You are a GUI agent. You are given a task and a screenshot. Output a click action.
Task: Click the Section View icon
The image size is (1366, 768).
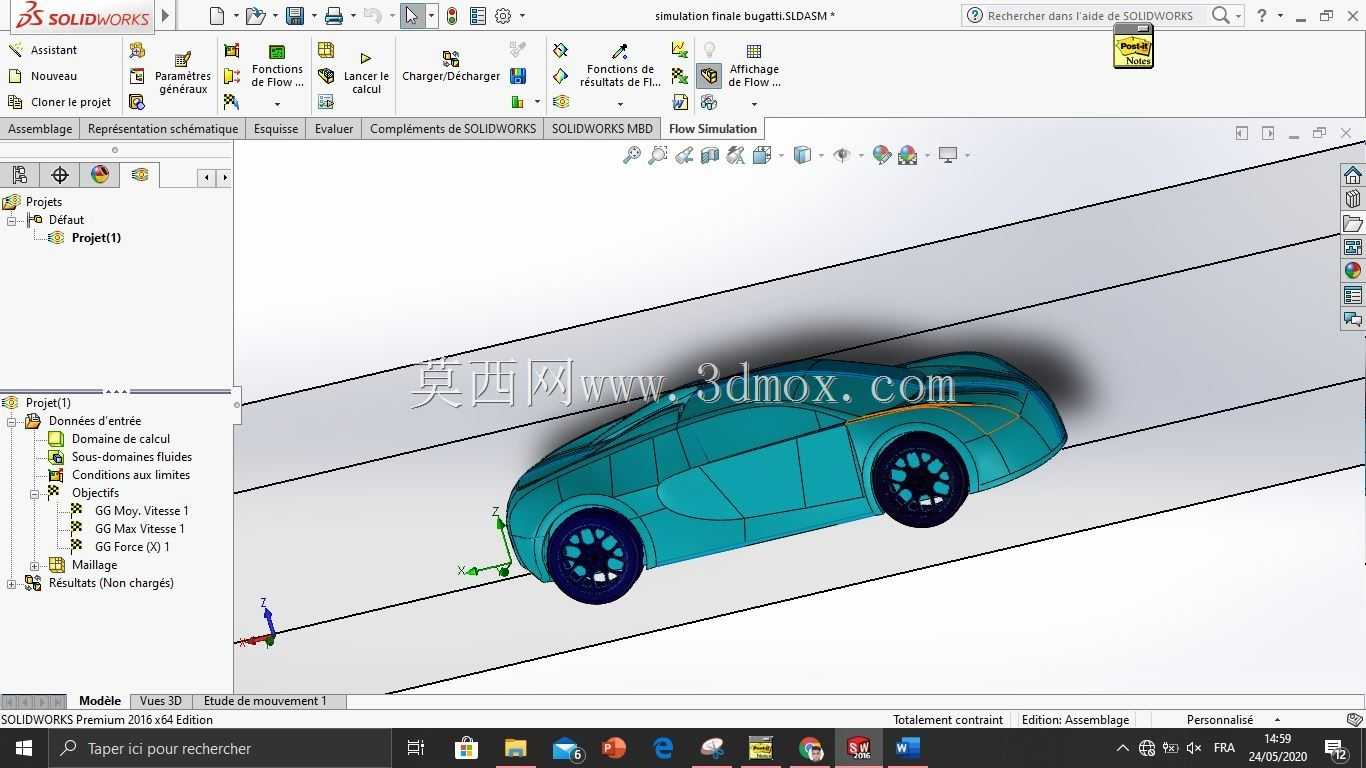click(x=710, y=155)
